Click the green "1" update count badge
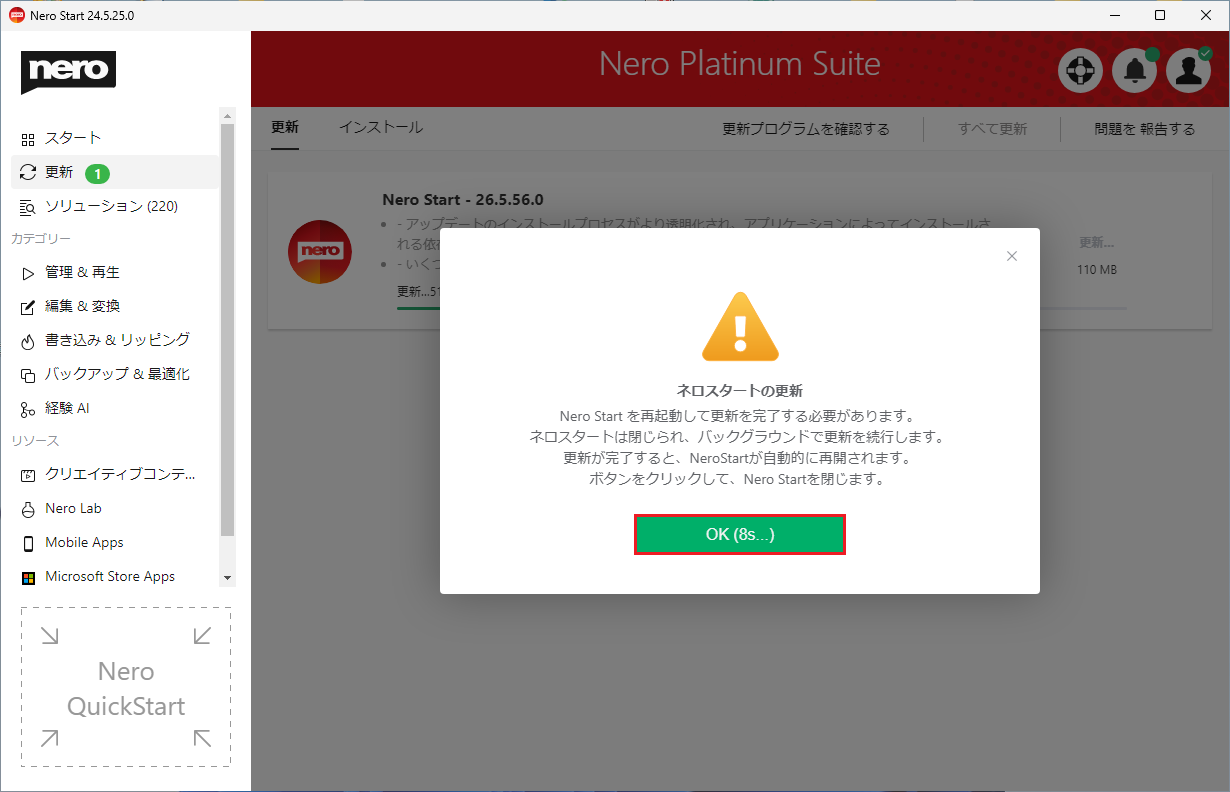The width and height of the screenshot is (1230, 792). click(97, 173)
